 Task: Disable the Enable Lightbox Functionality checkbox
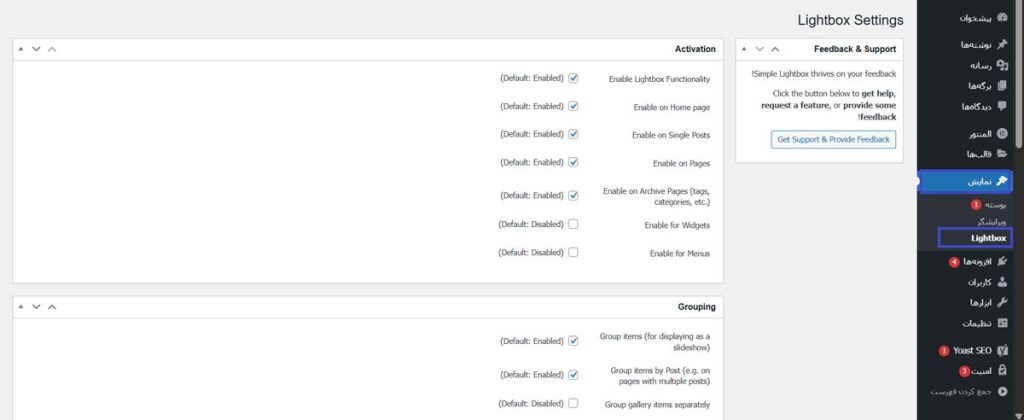pos(573,78)
